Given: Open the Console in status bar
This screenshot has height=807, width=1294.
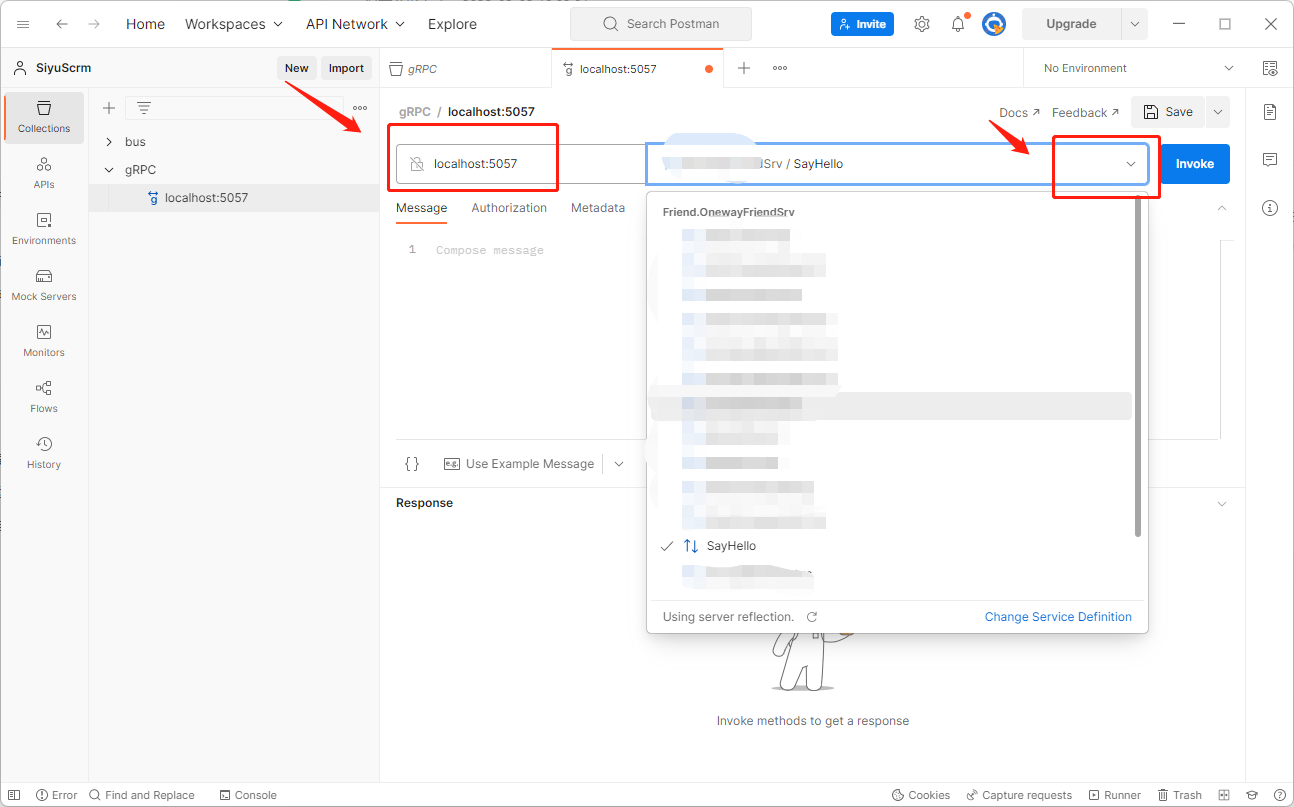Looking at the screenshot, I should (x=248, y=795).
